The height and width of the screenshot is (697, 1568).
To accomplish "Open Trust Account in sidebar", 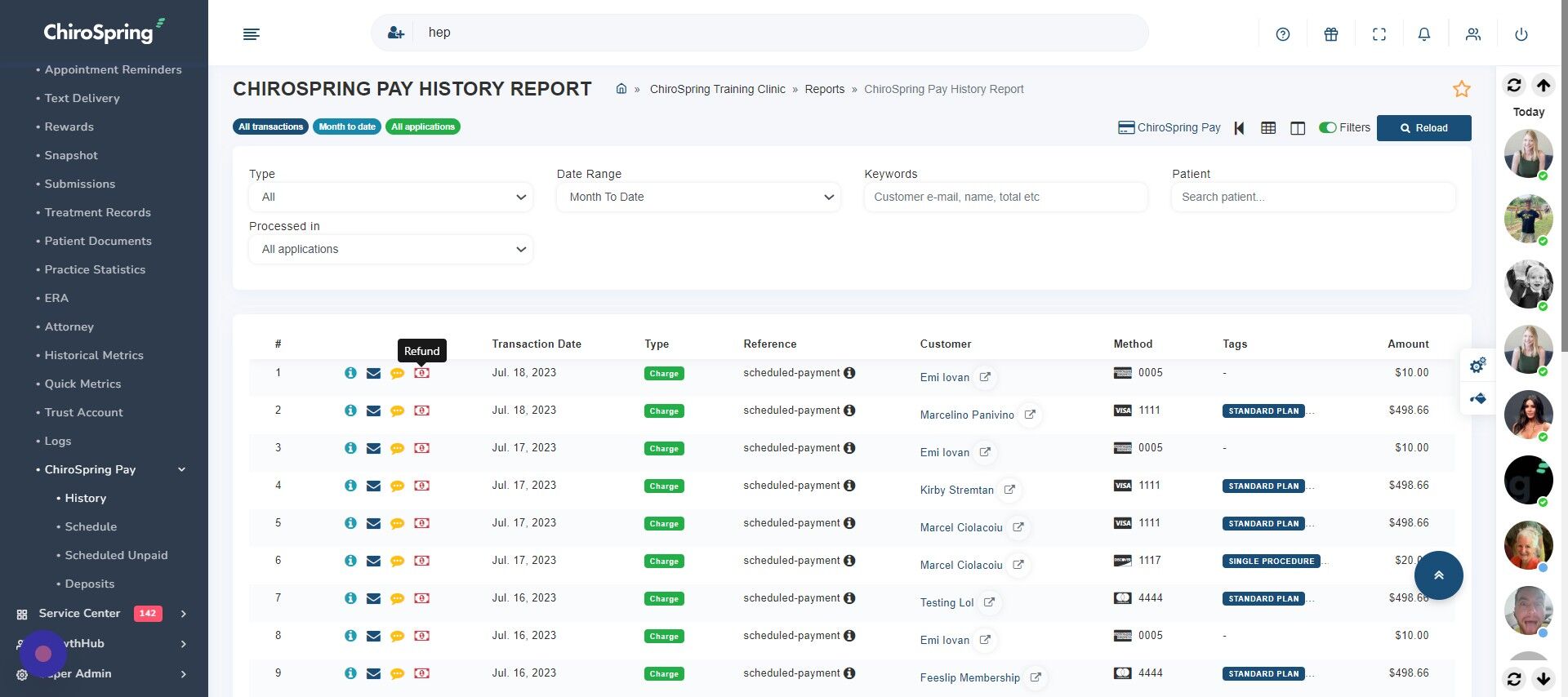I will point(84,412).
